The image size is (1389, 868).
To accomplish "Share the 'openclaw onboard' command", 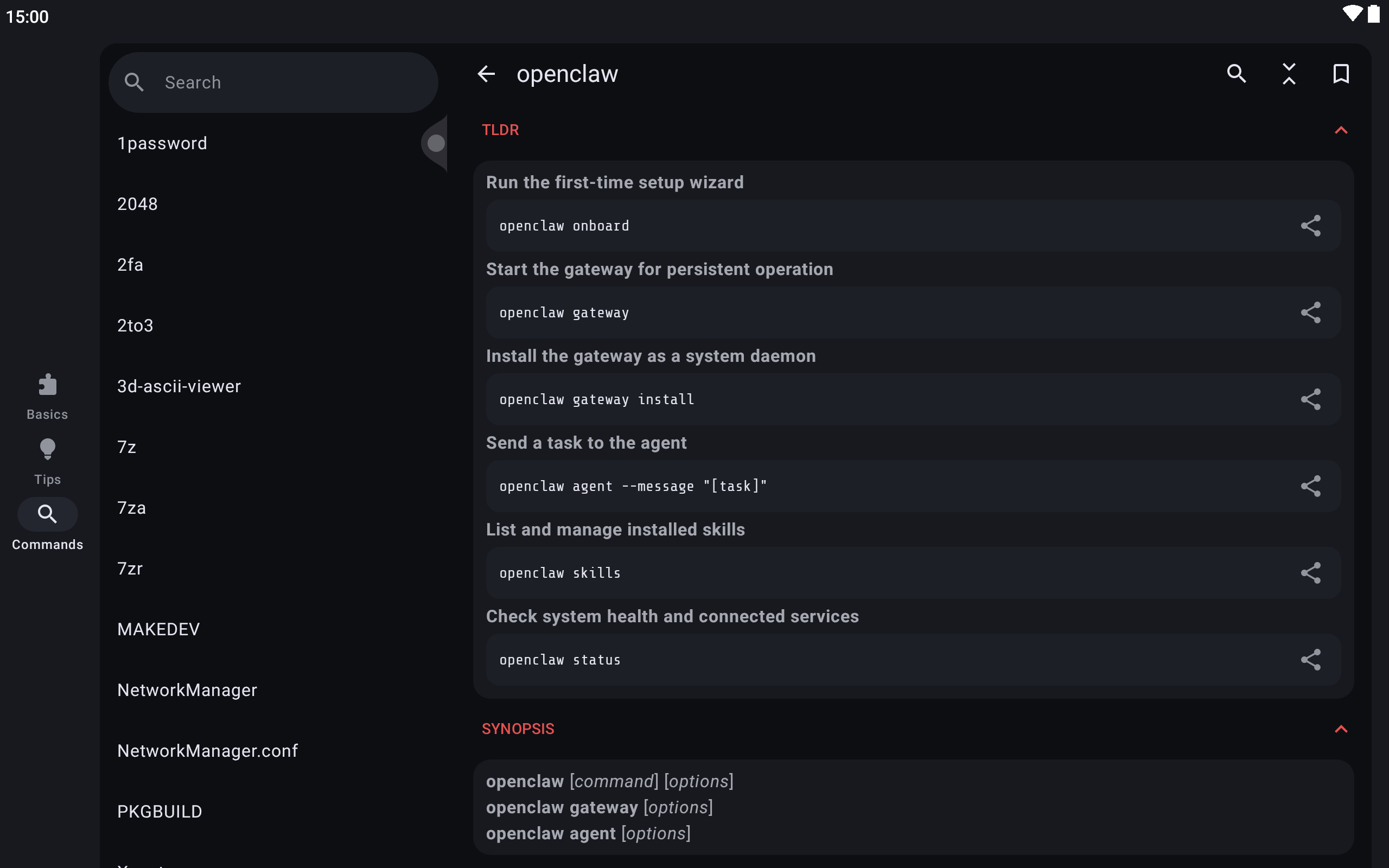I will 1310,226.
